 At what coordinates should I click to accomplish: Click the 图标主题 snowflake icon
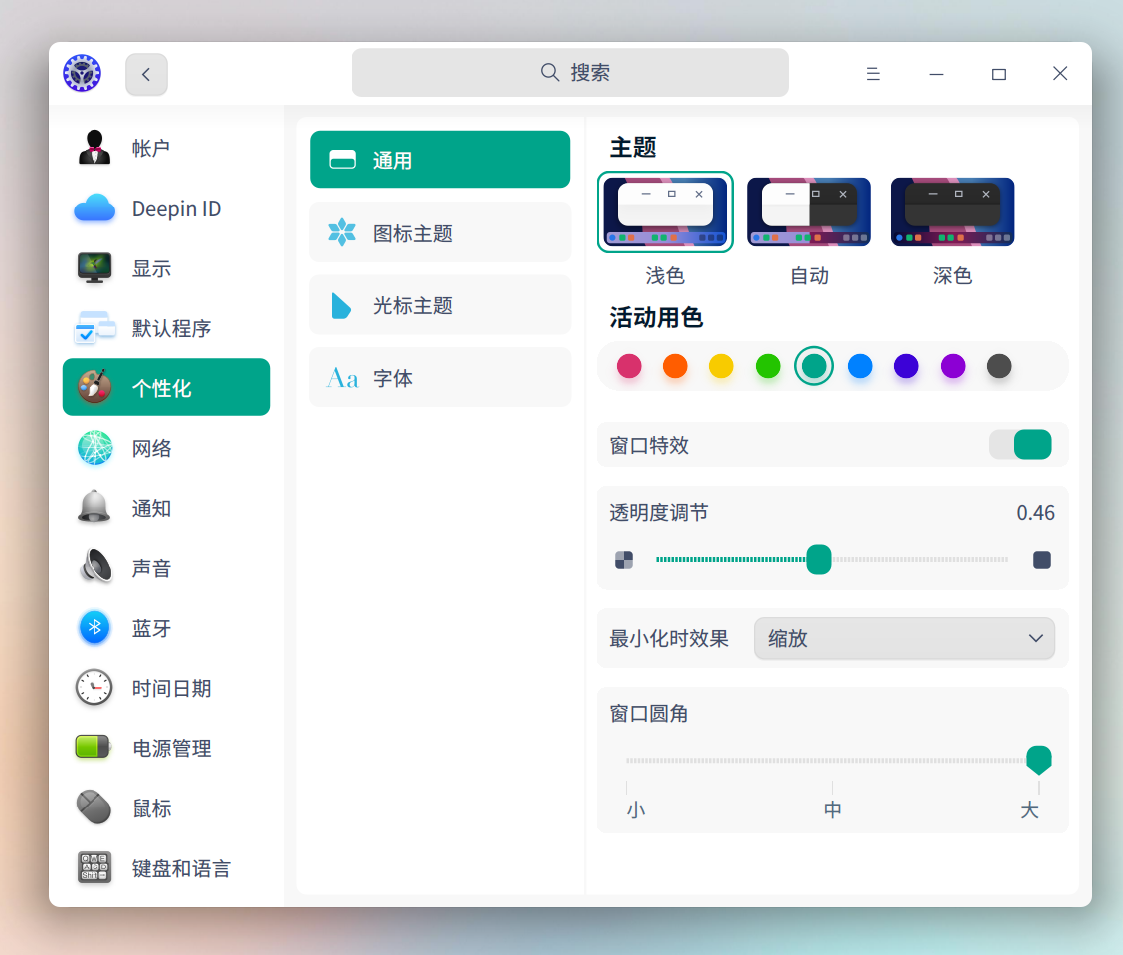(x=342, y=232)
